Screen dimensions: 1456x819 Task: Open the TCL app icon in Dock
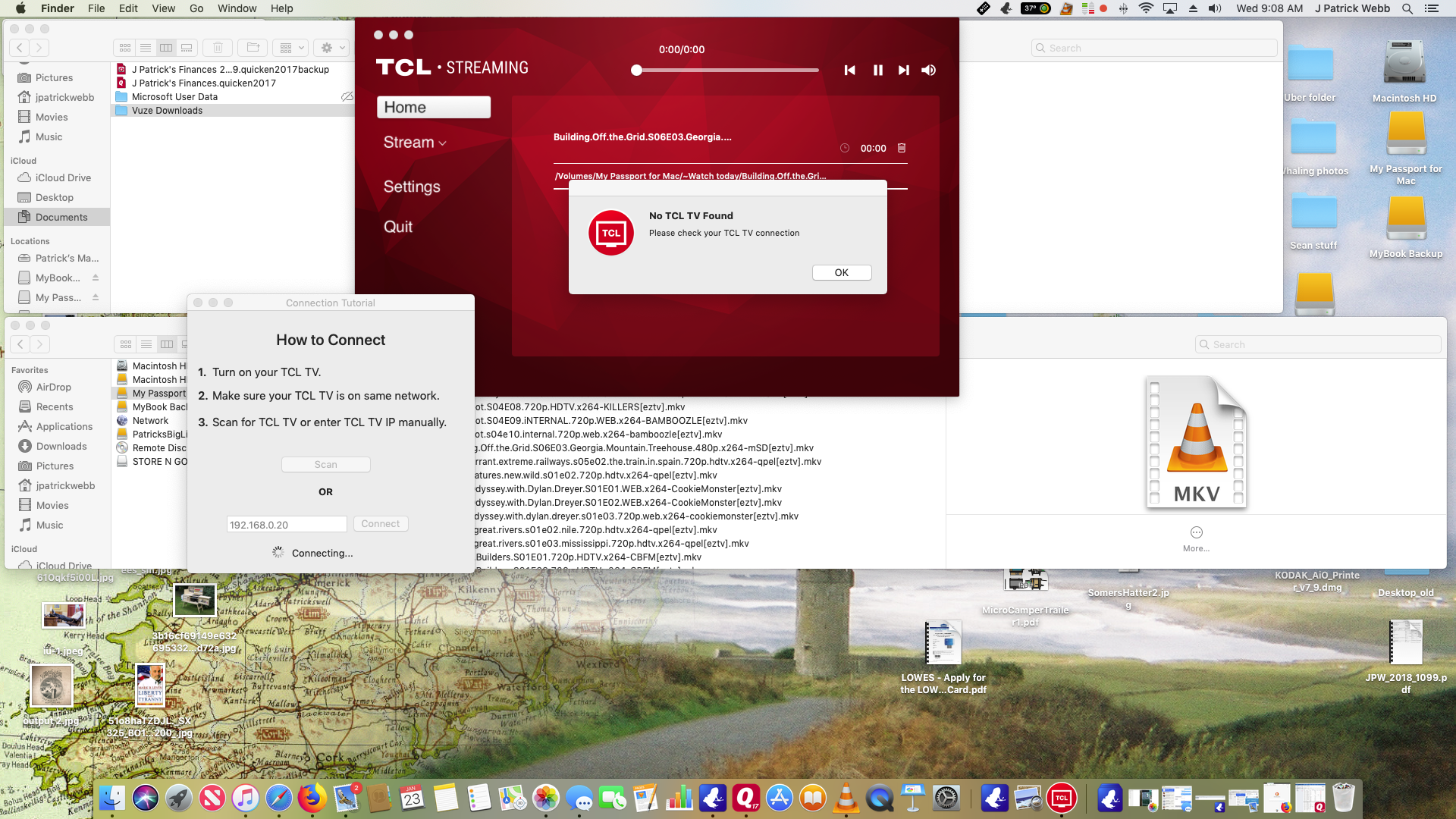click(x=1061, y=798)
